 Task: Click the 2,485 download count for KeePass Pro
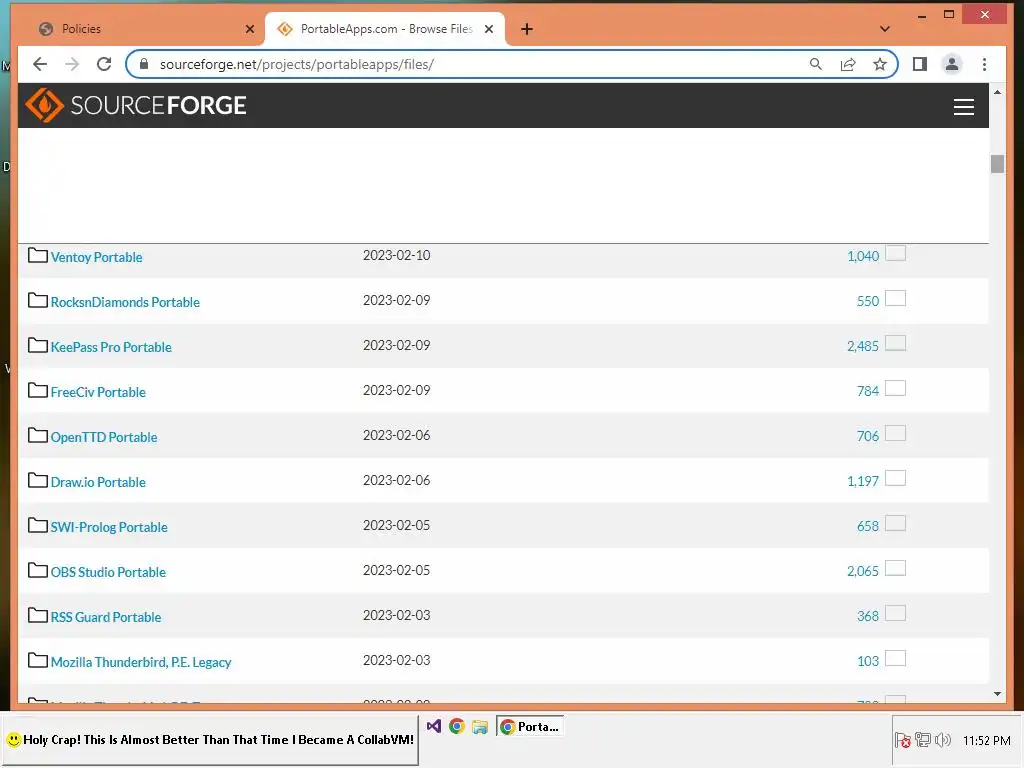863,346
